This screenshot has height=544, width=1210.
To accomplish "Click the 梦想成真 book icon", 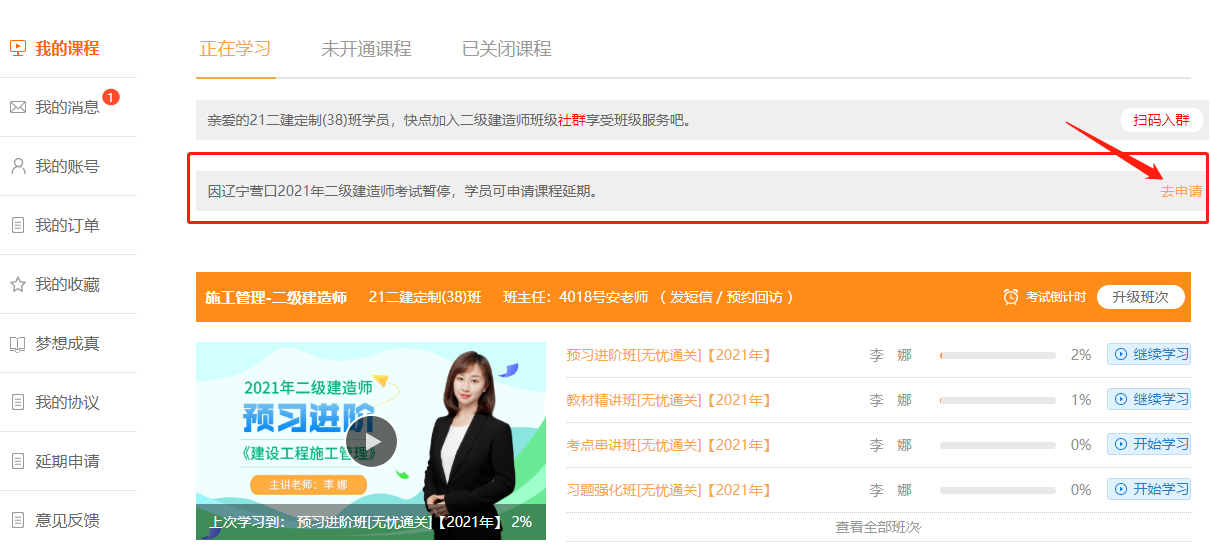I will coord(18,344).
